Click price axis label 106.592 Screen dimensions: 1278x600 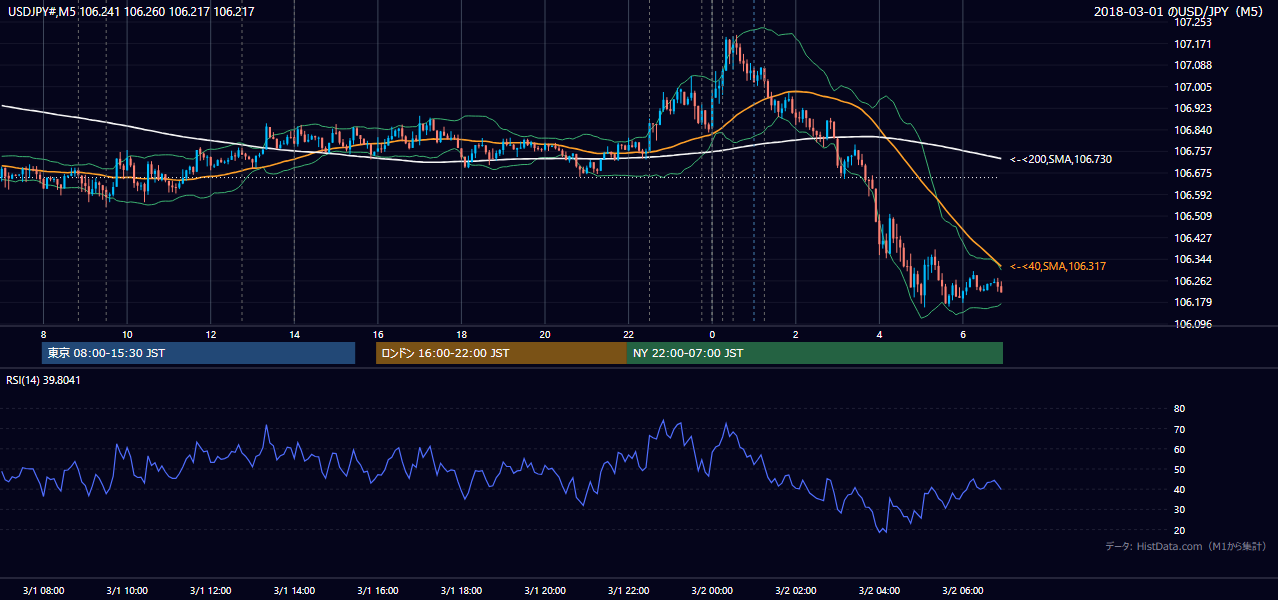tap(1193, 195)
